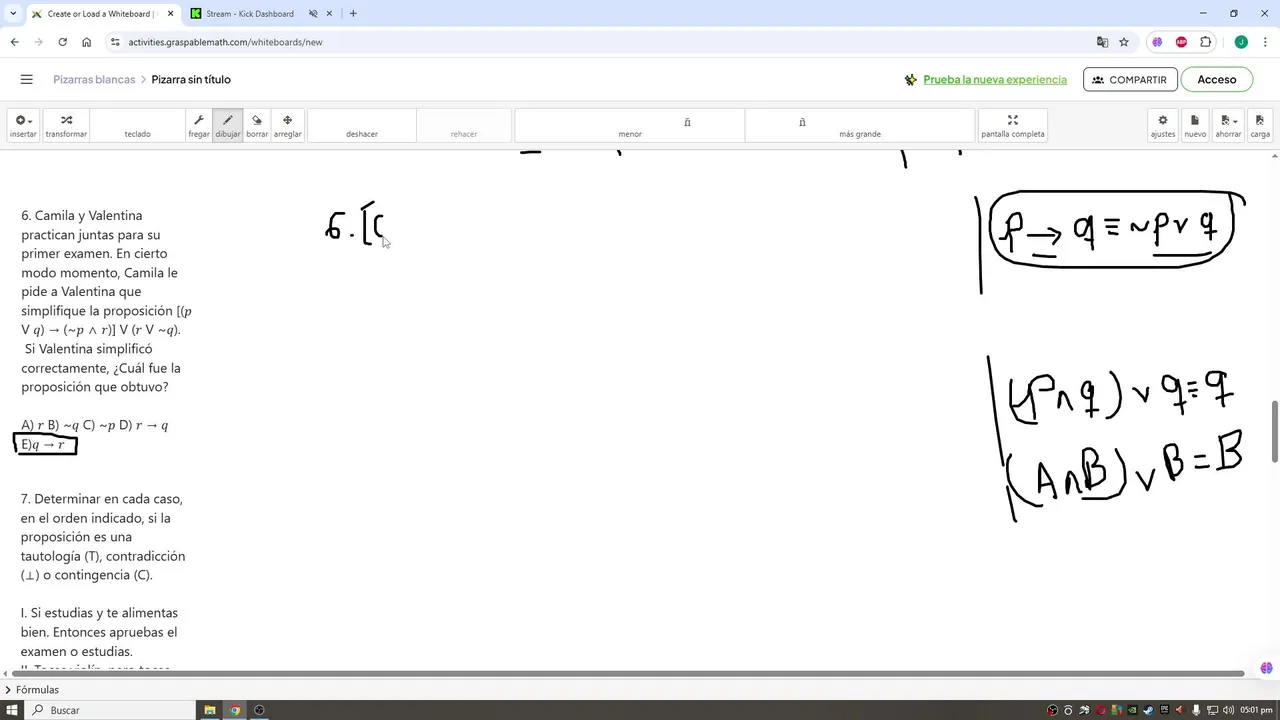The image size is (1280, 720).
Task: Bookmark this page with star
Action: (x=1124, y=42)
